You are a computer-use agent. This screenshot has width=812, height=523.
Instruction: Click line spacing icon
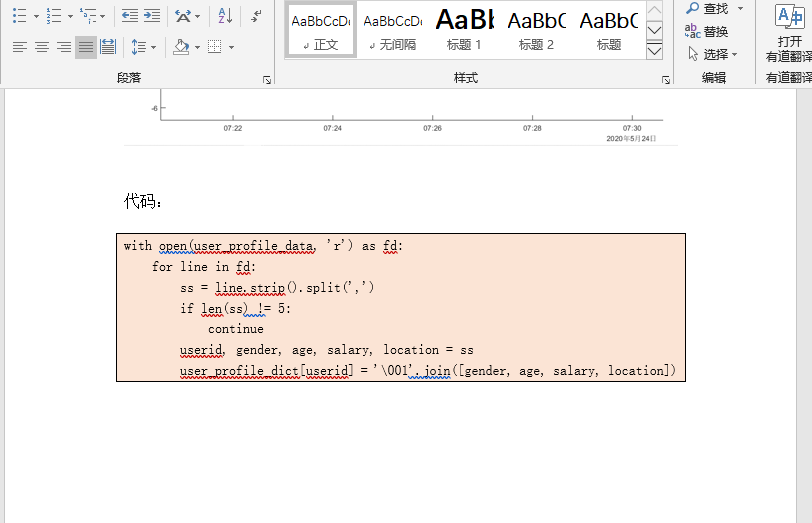click(x=138, y=47)
